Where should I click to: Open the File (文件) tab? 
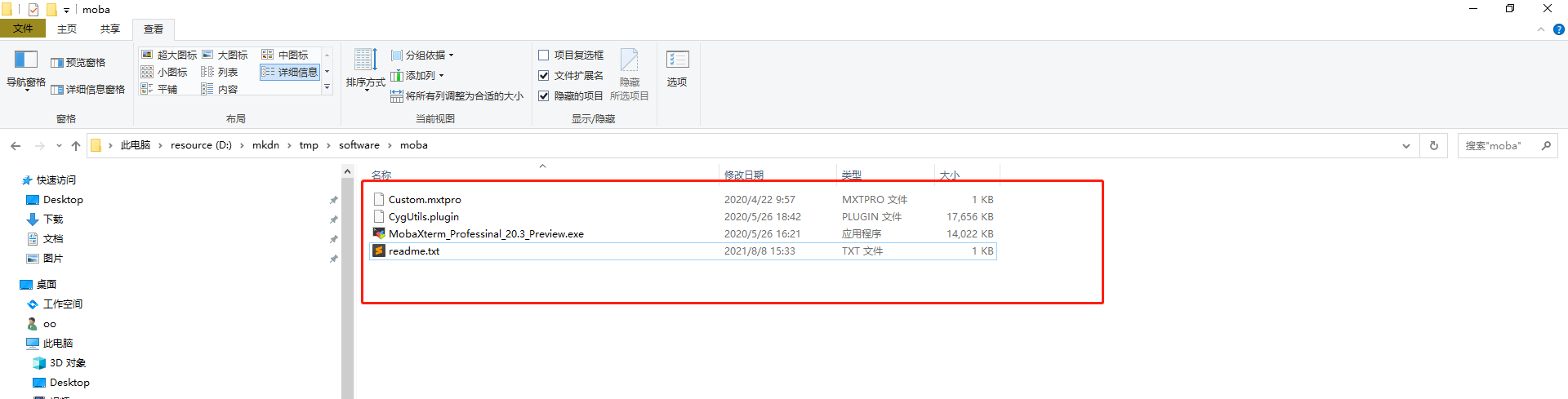(23, 29)
